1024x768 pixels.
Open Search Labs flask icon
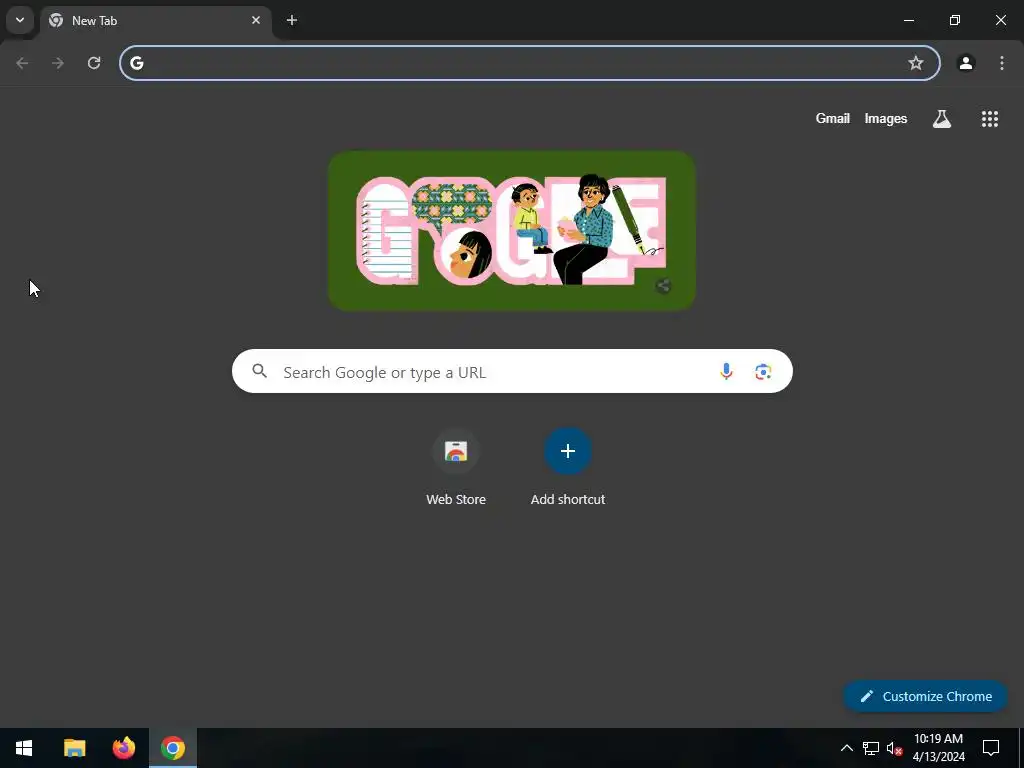[942, 118]
